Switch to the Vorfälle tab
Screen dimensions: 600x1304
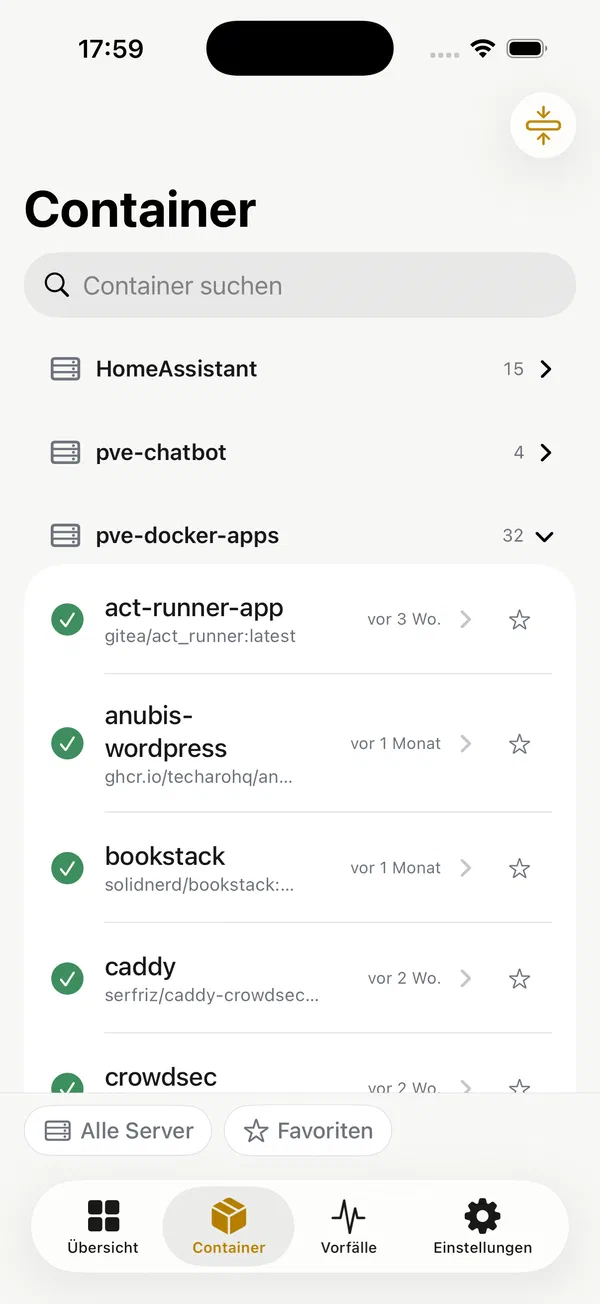pyautogui.click(x=348, y=1227)
